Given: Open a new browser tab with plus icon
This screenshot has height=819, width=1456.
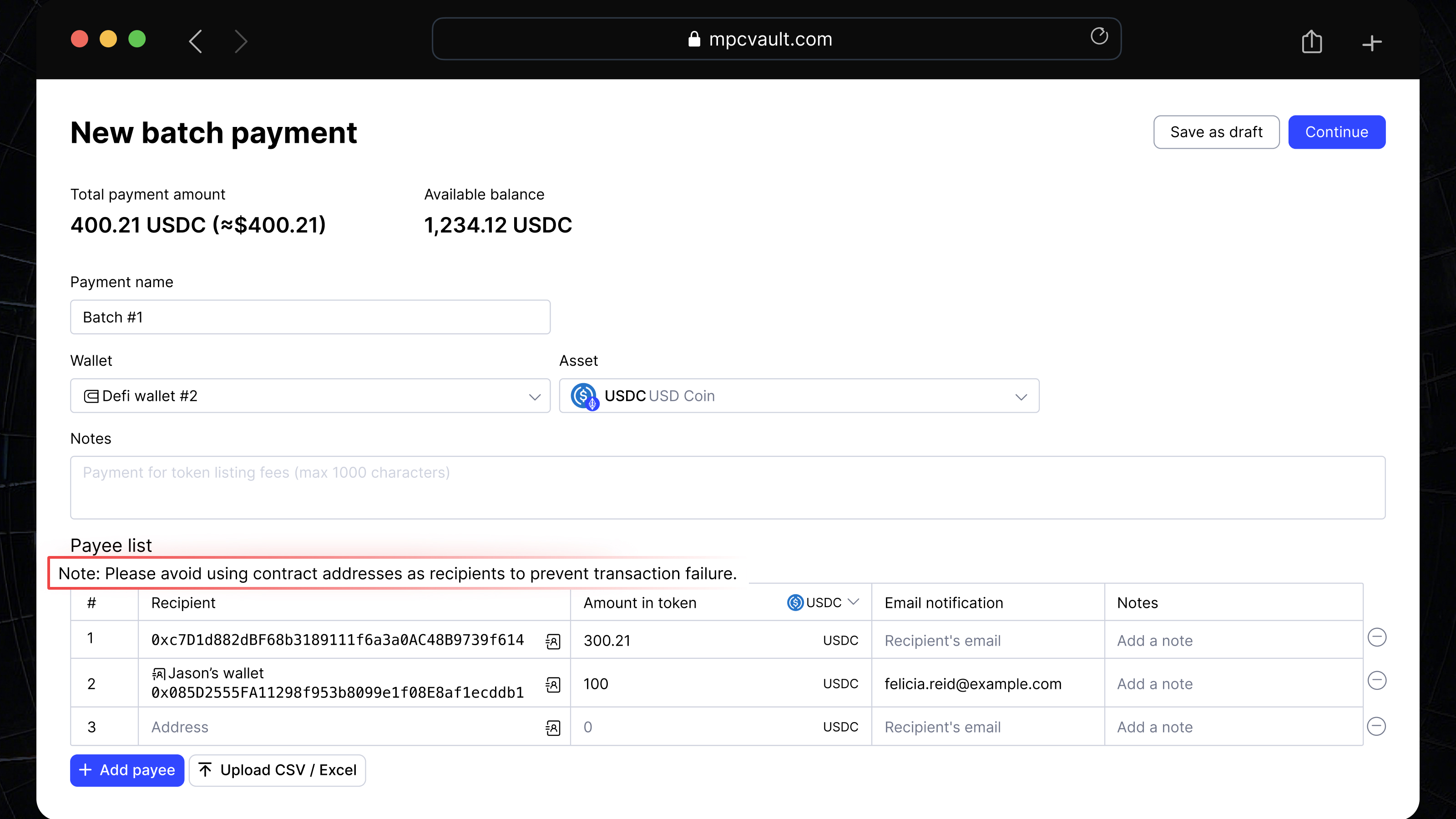Looking at the screenshot, I should point(1372,43).
